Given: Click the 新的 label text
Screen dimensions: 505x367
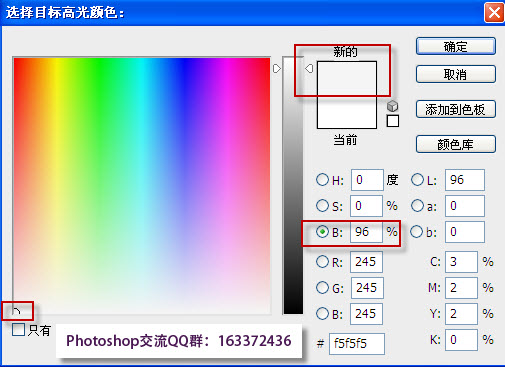Looking at the screenshot, I should [x=345, y=52].
